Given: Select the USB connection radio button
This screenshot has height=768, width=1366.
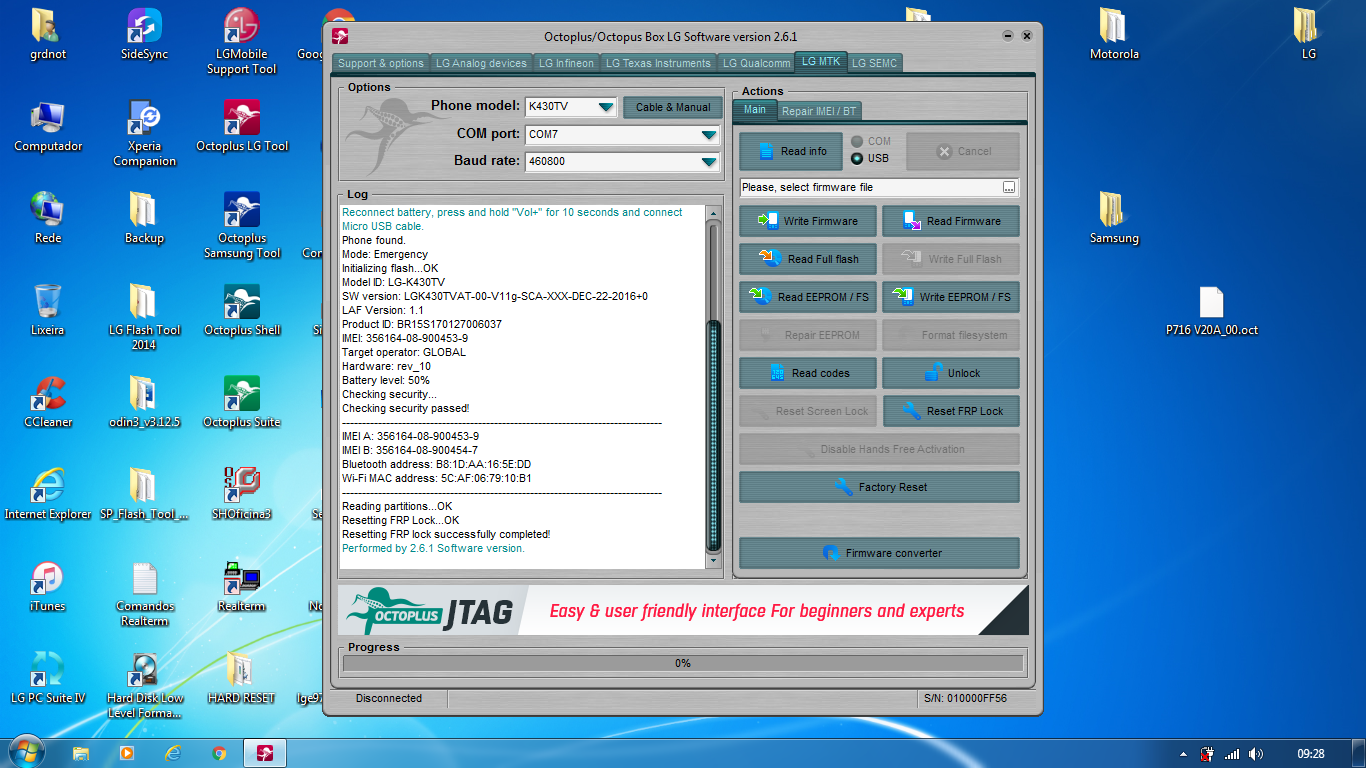Looking at the screenshot, I should tap(857, 158).
